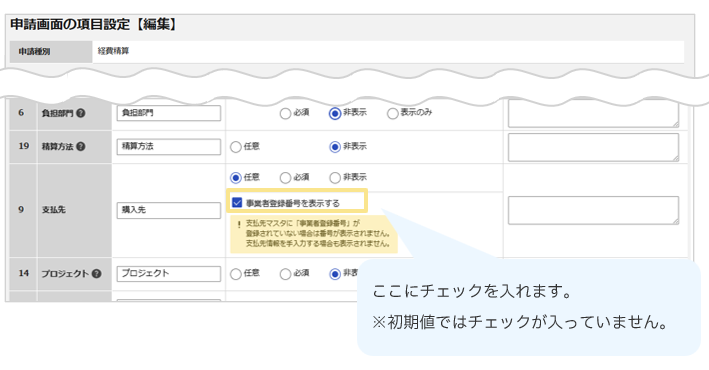
Task: Select 非表示 radio in プロジェクト row
Action: [x=335, y=274]
